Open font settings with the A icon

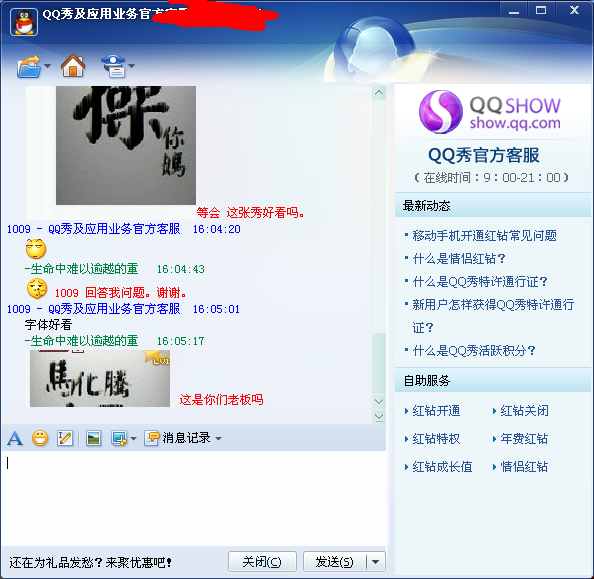tap(15, 438)
